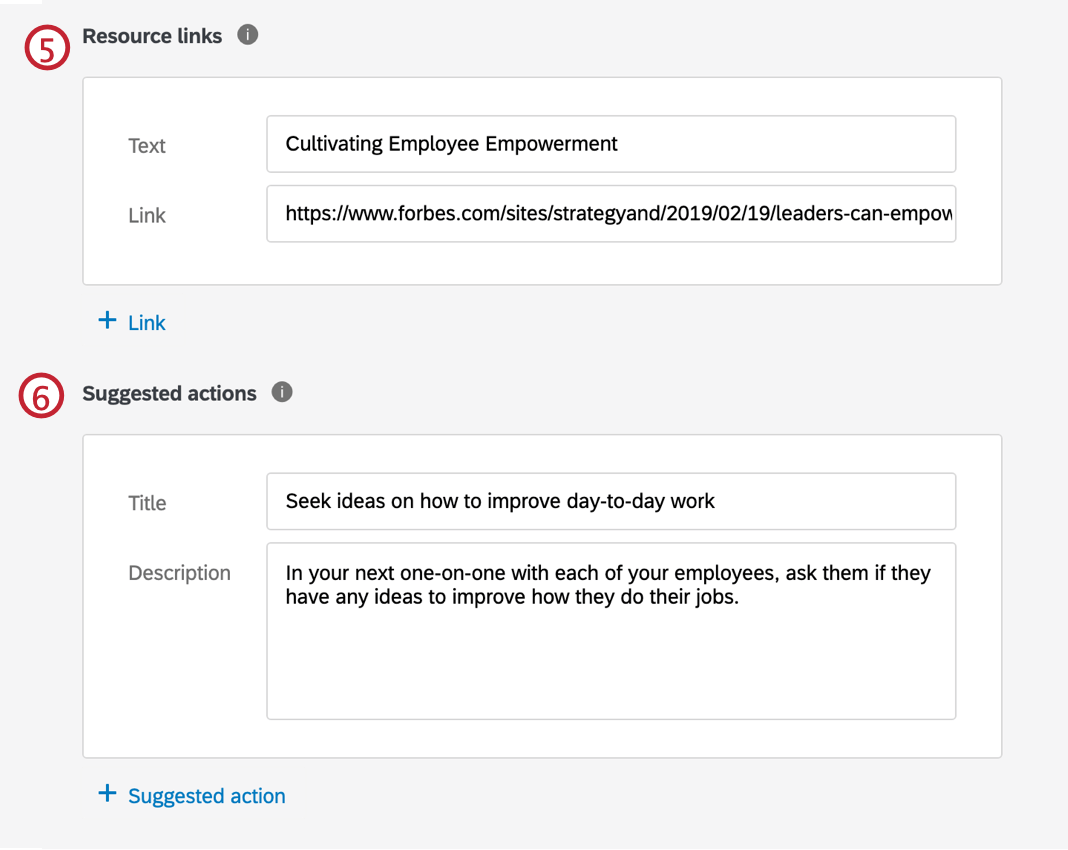The width and height of the screenshot is (1068, 850).
Task: Click the info icon beside Suggested actions
Action: tap(282, 392)
